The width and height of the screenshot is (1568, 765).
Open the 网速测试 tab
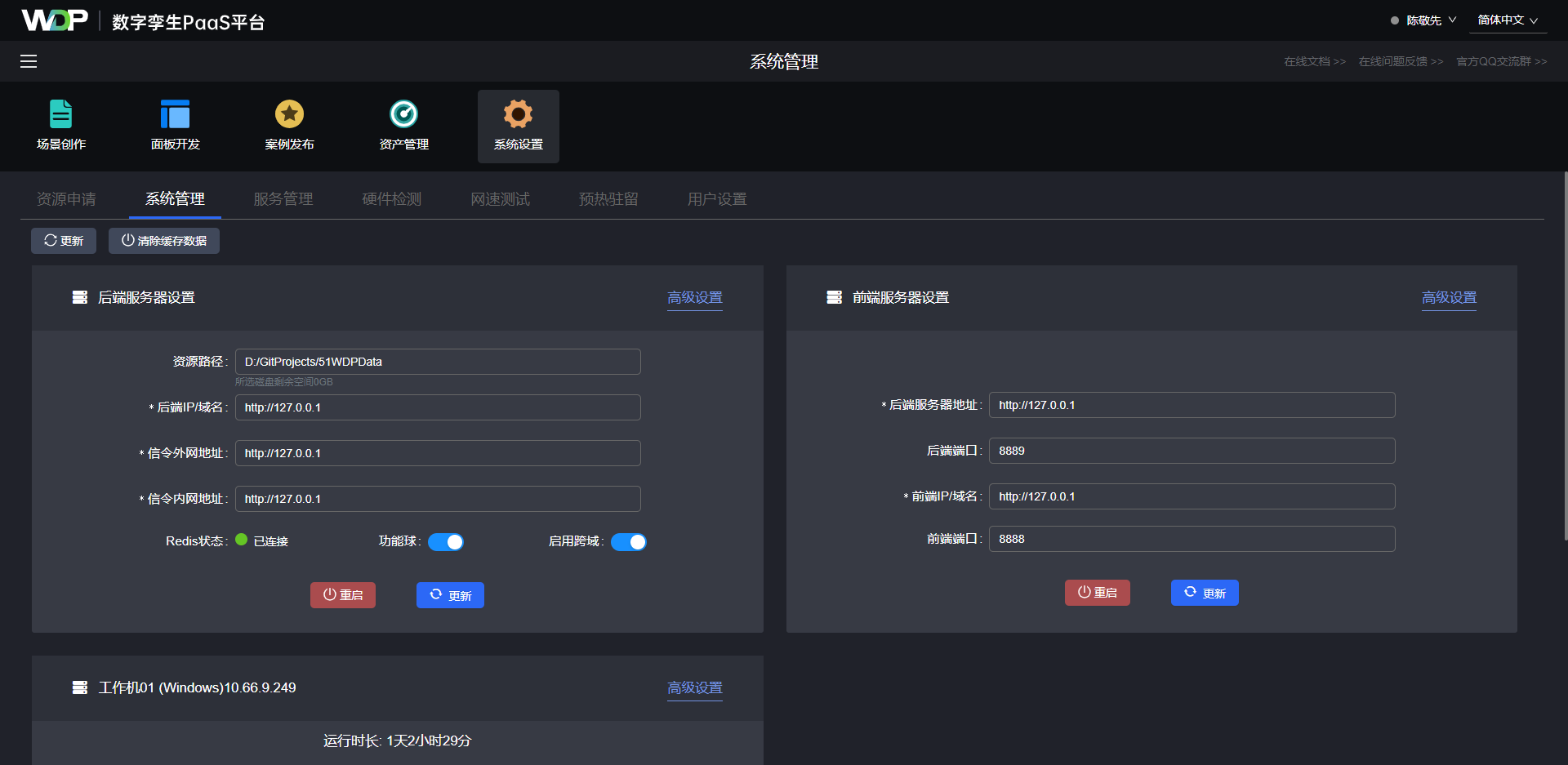click(x=500, y=199)
